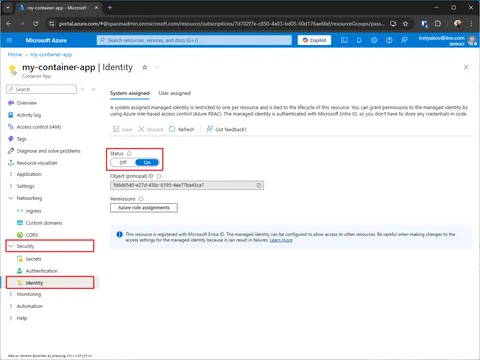
Task: Click the Refresh toolbar button
Action: point(182,129)
